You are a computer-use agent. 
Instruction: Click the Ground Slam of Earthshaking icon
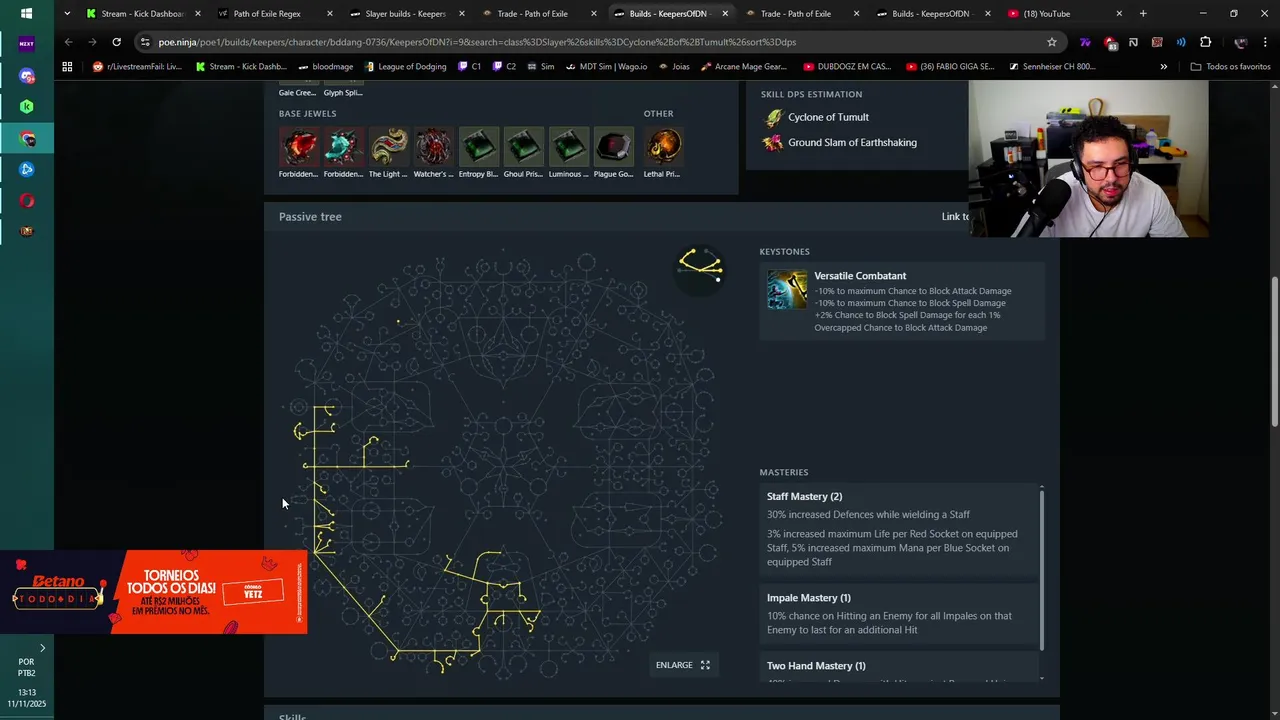(x=773, y=142)
